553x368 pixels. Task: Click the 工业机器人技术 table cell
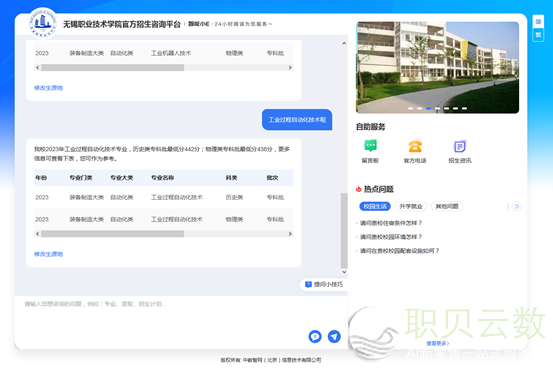point(171,53)
